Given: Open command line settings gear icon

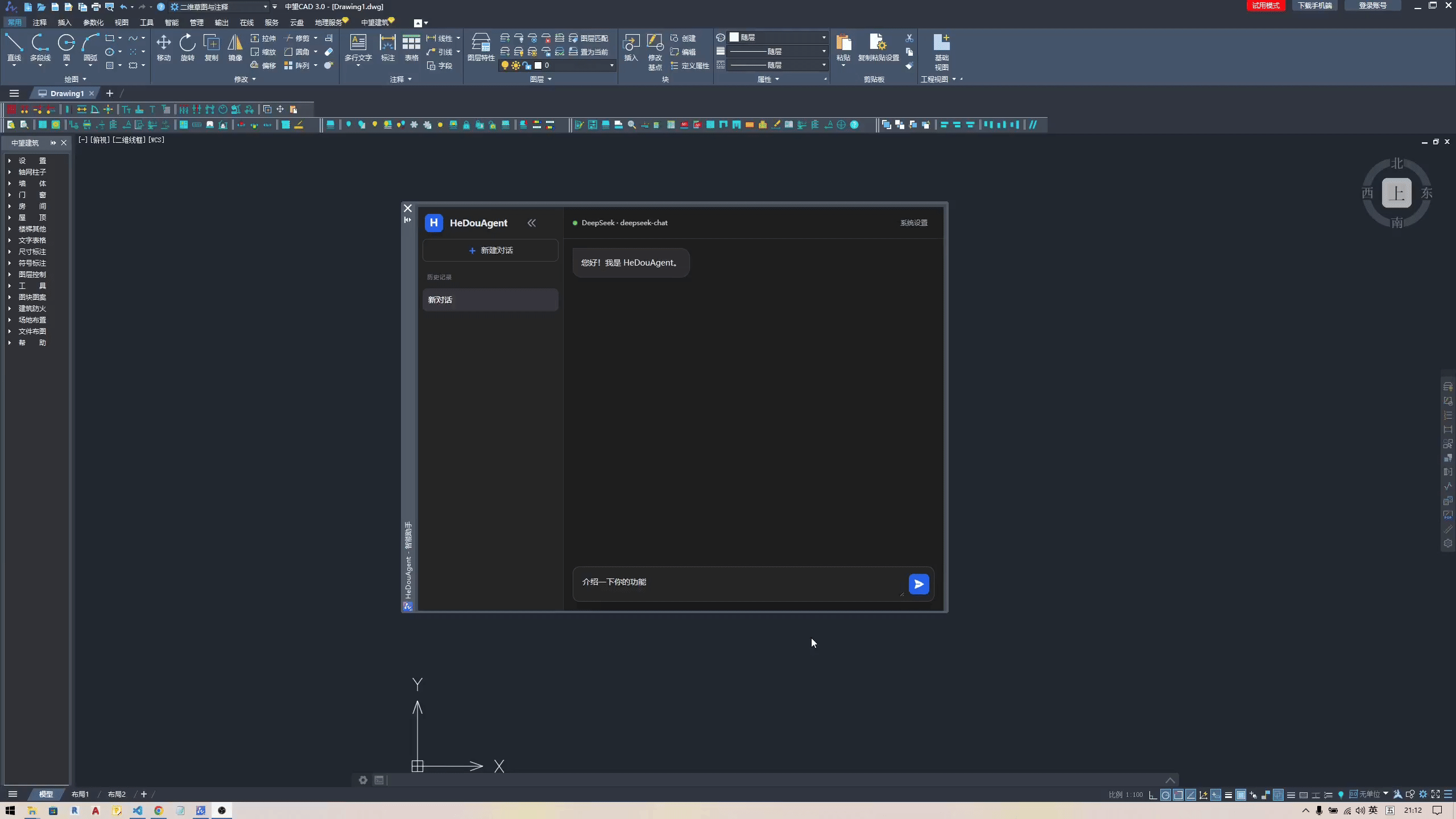Looking at the screenshot, I should point(363,780).
